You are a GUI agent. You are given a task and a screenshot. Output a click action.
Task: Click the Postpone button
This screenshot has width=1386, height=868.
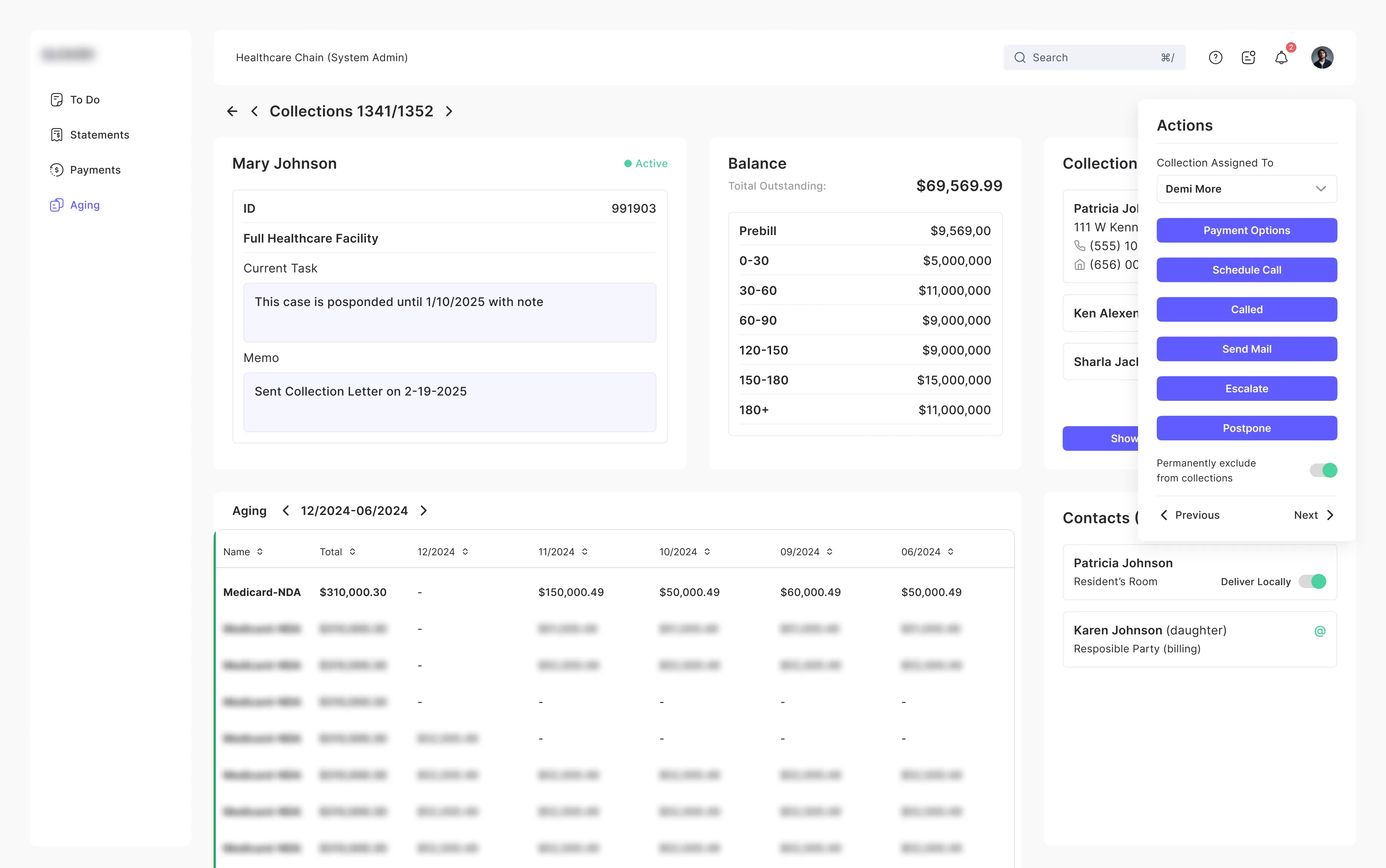point(1246,428)
